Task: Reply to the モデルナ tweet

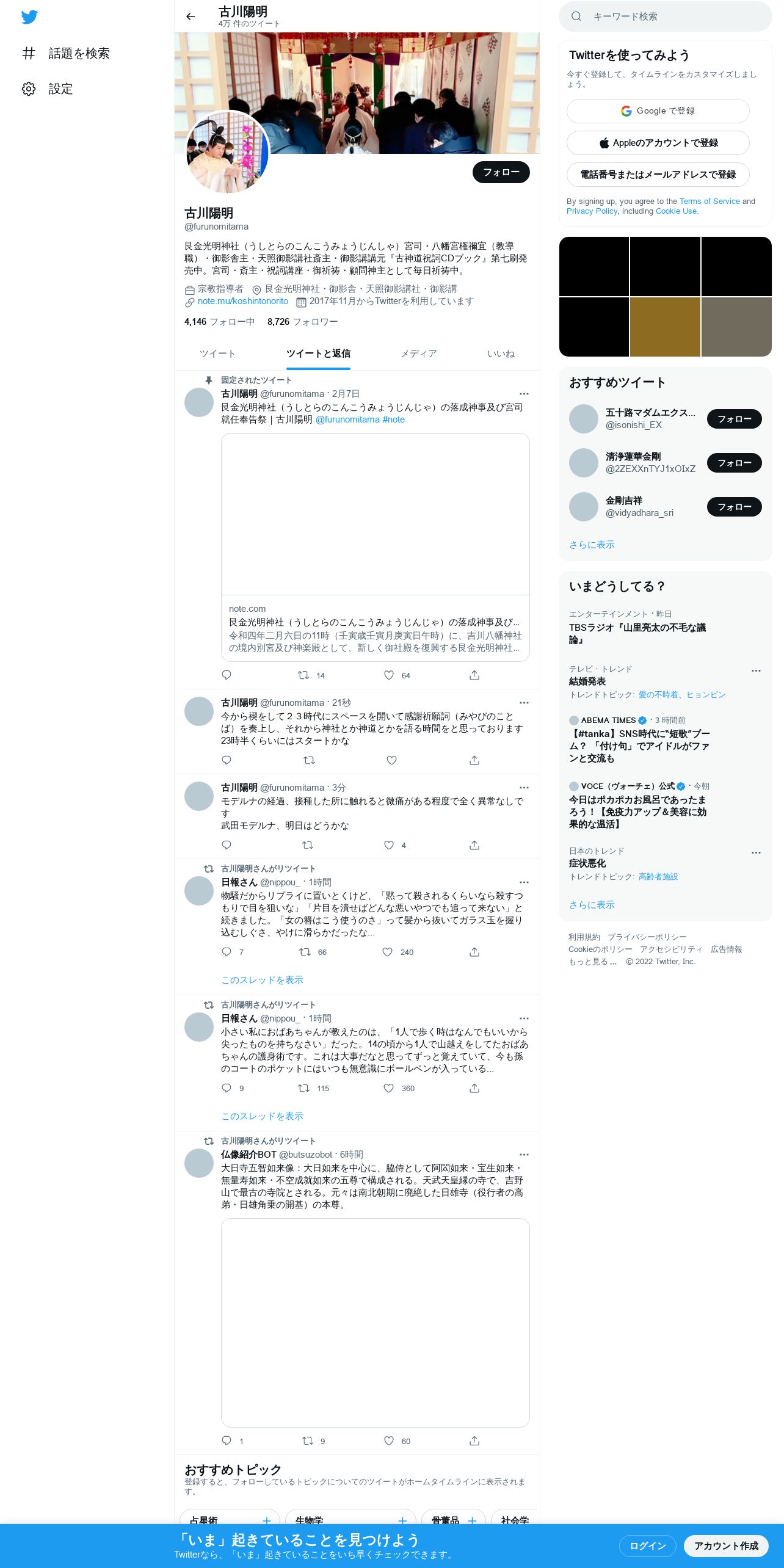Action: (x=227, y=845)
